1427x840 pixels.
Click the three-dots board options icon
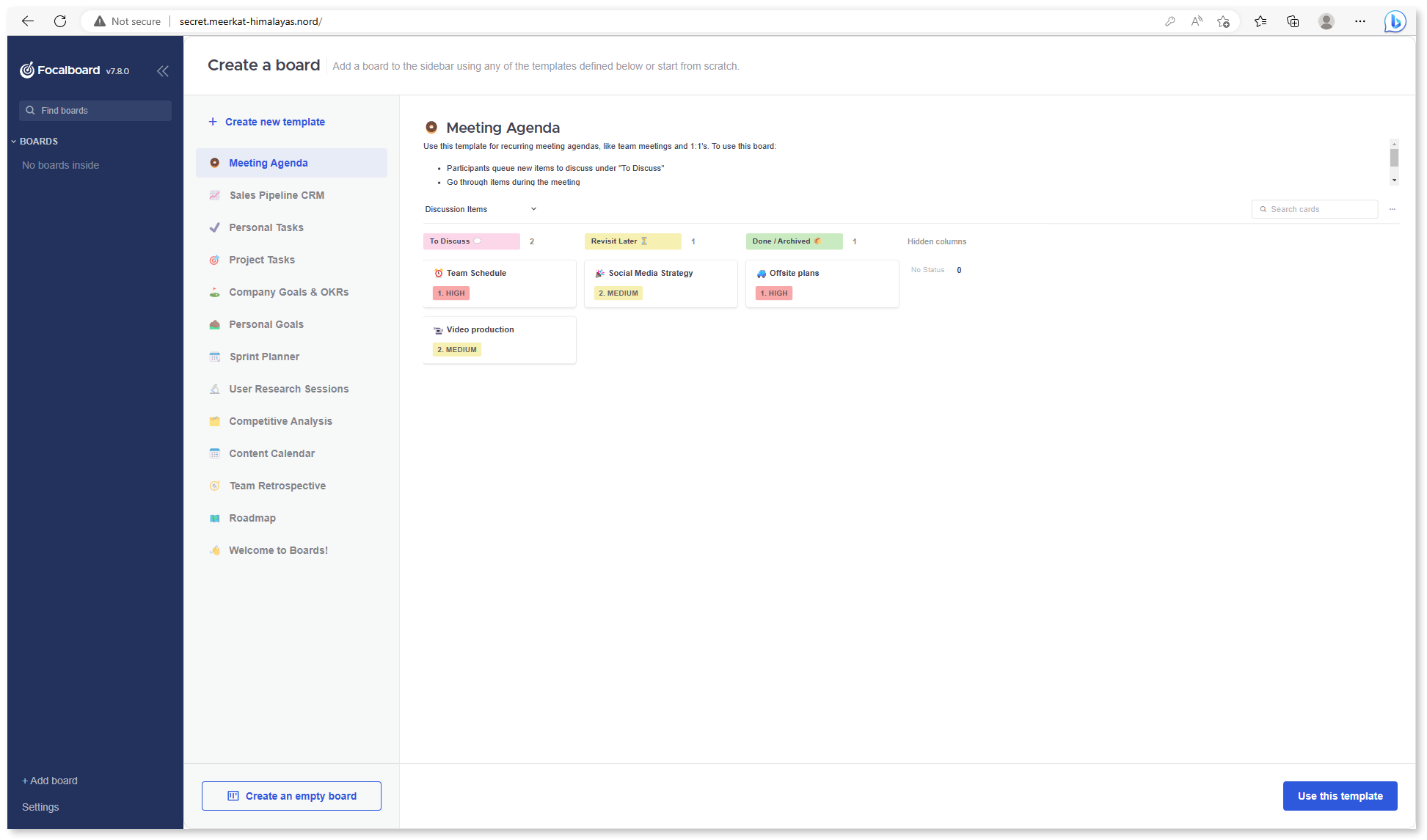tap(1392, 209)
